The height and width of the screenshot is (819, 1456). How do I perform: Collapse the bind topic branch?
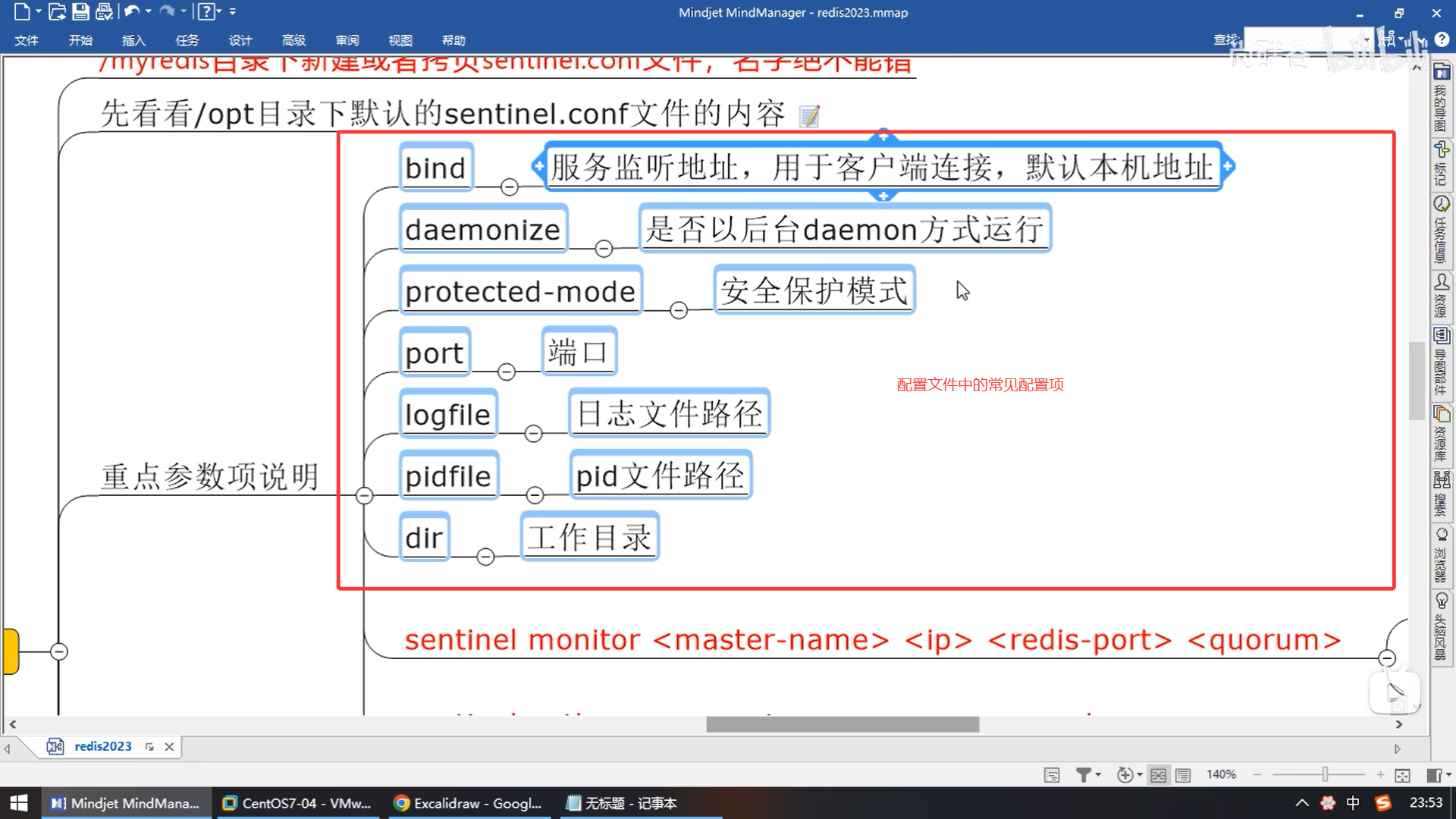pyautogui.click(x=510, y=187)
